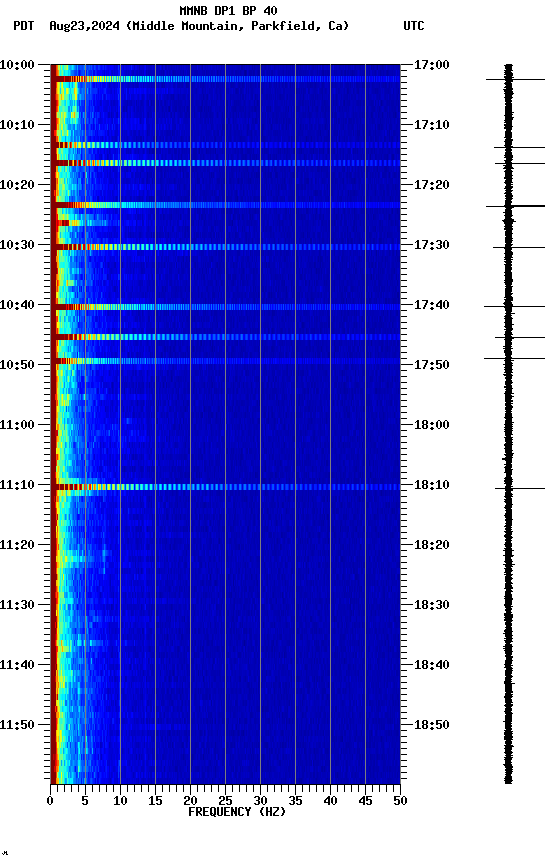
Task: Click the broadband event band near 10:13
Action: click(x=225, y=145)
